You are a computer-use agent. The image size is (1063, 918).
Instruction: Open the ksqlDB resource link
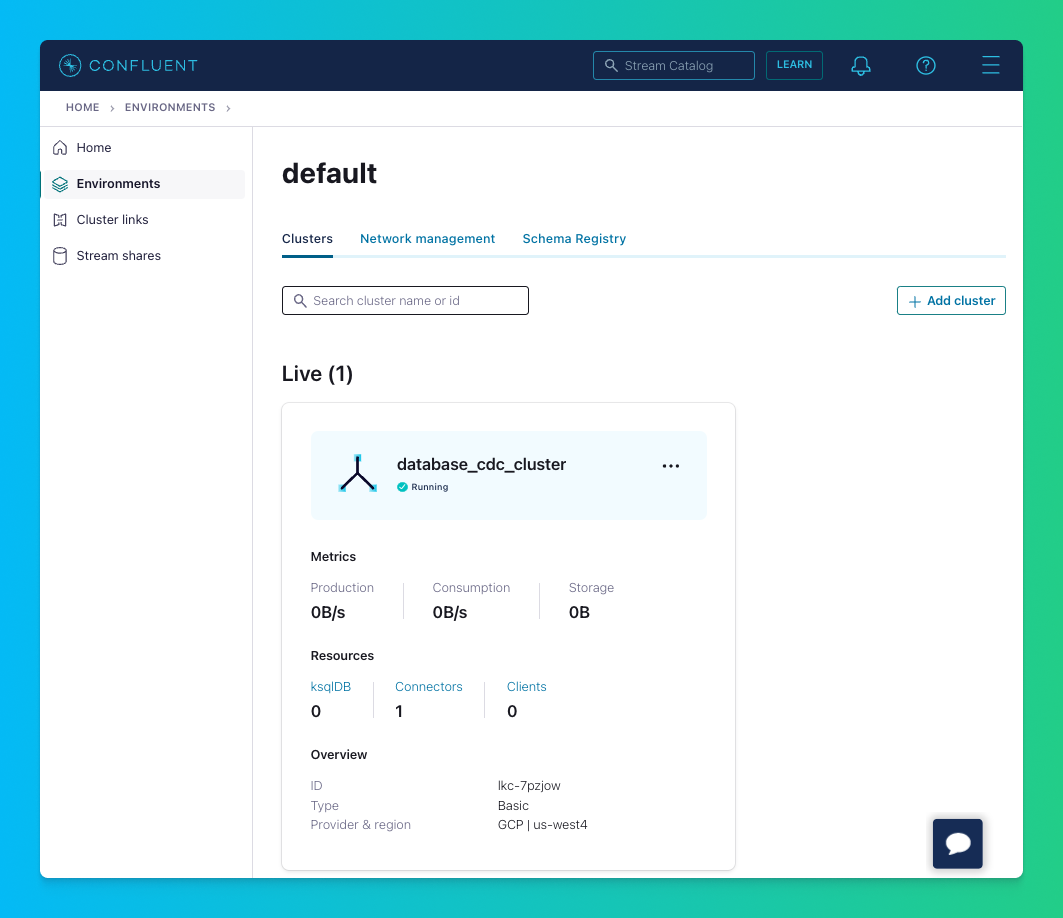point(330,687)
